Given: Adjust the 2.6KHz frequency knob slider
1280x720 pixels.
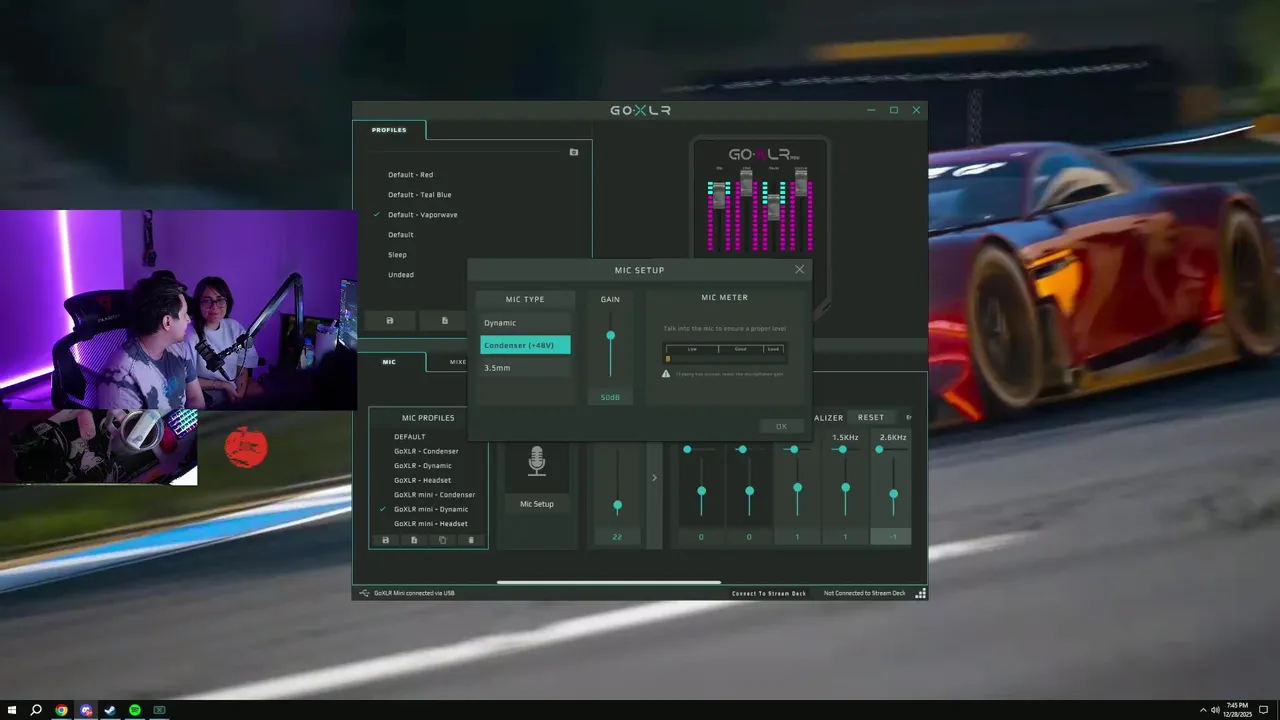Looking at the screenshot, I should click(x=879, y=450).
